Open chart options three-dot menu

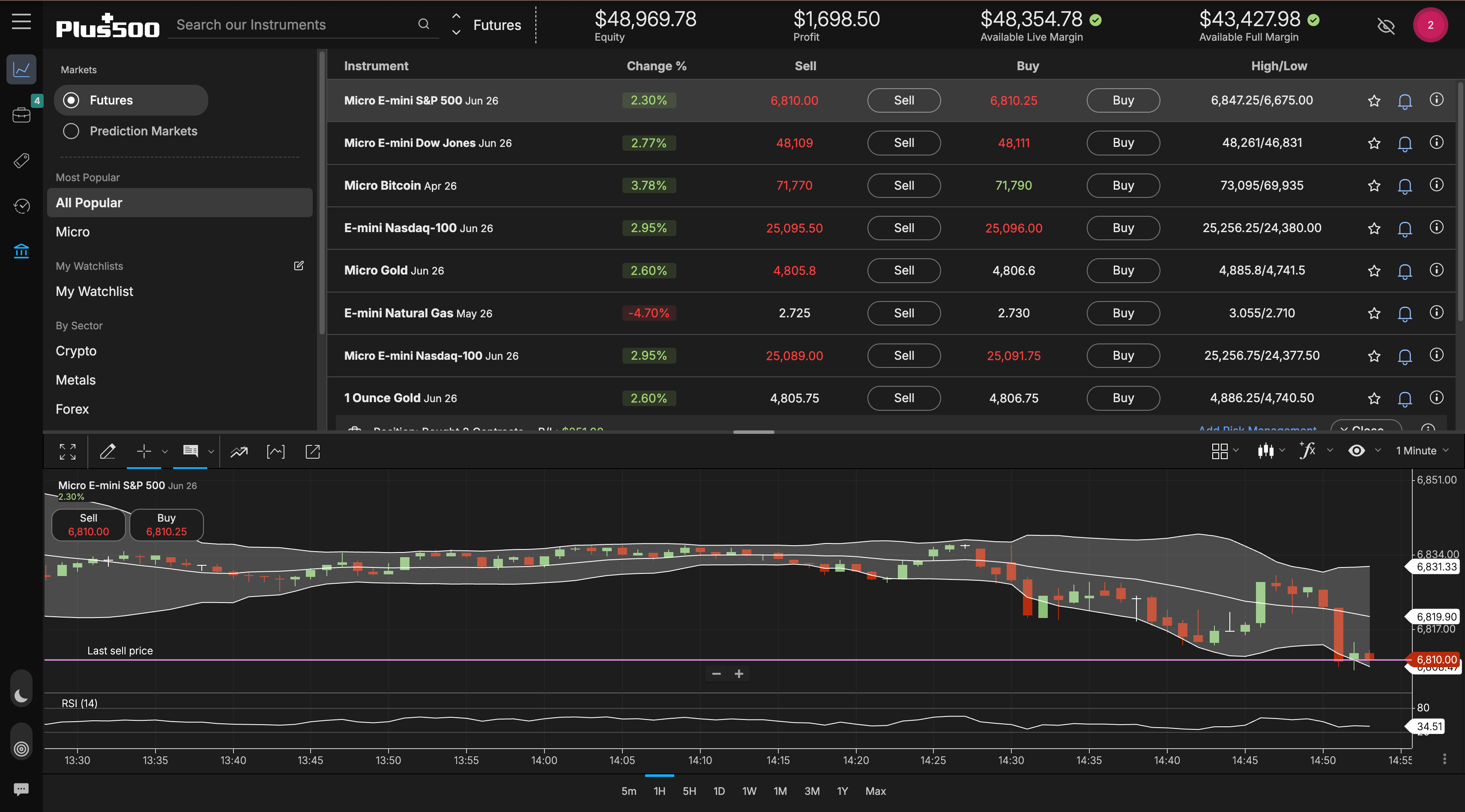1444,759
